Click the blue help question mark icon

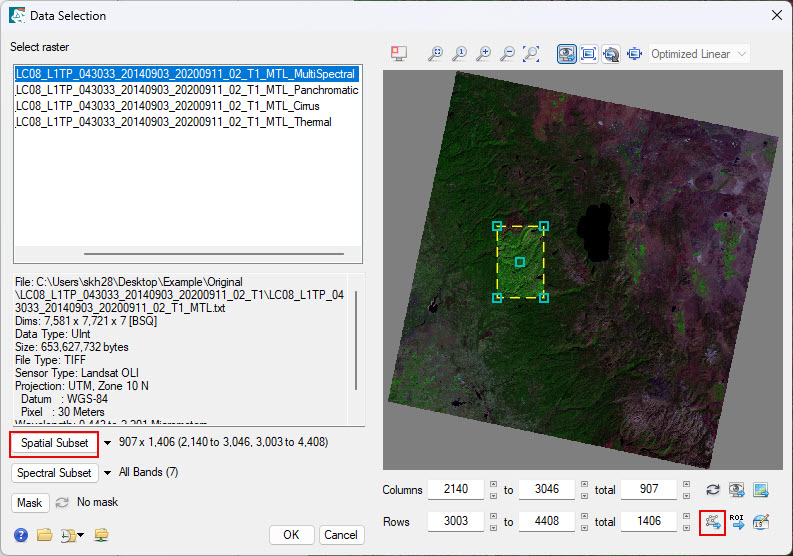tap(21, 535)
